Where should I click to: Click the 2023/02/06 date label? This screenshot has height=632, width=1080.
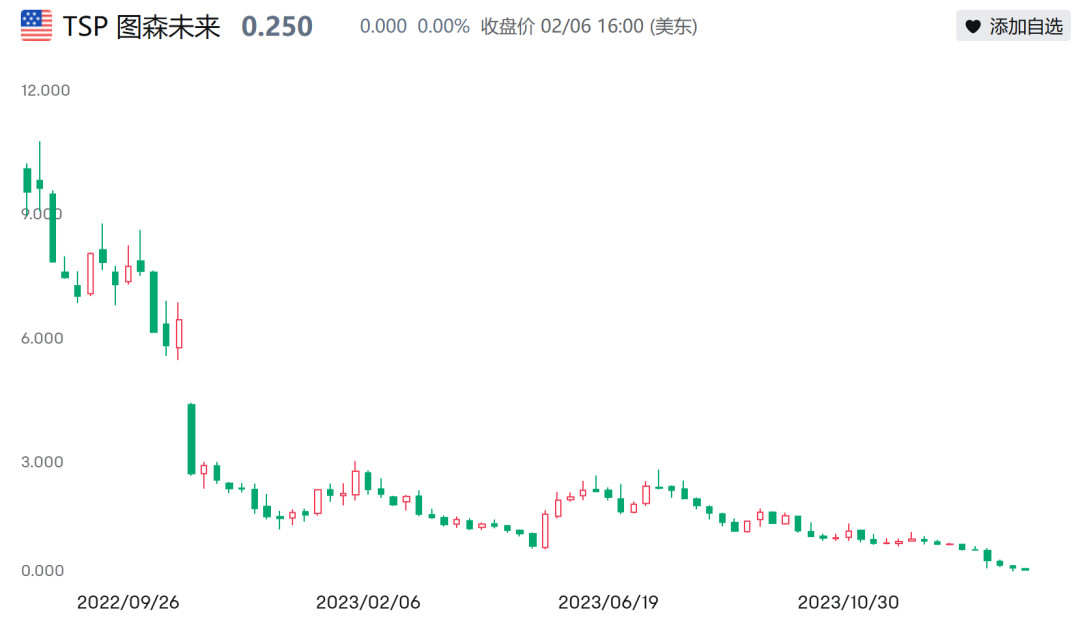point(368,602)
